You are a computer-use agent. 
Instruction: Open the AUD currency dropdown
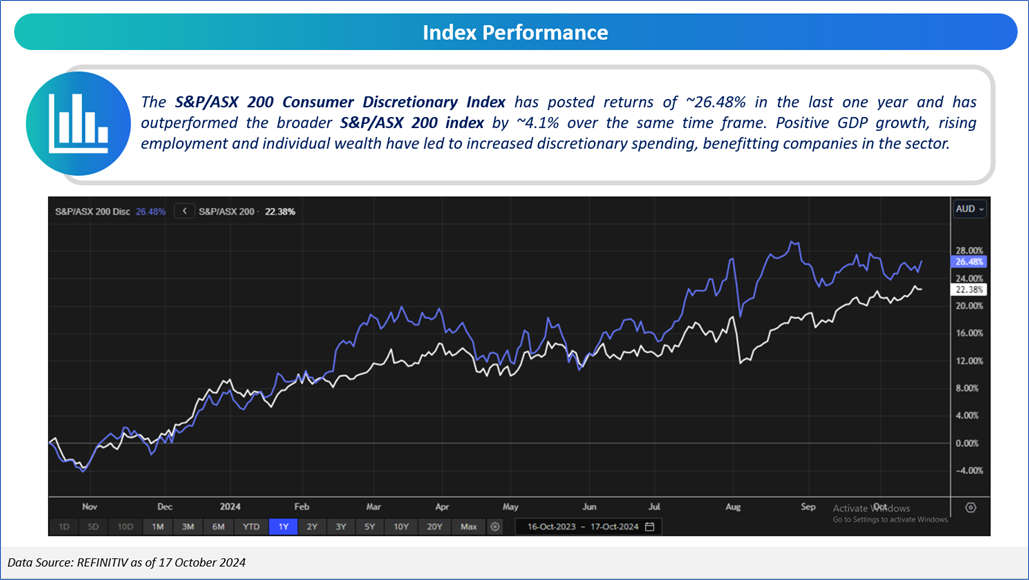click(969, 209)
